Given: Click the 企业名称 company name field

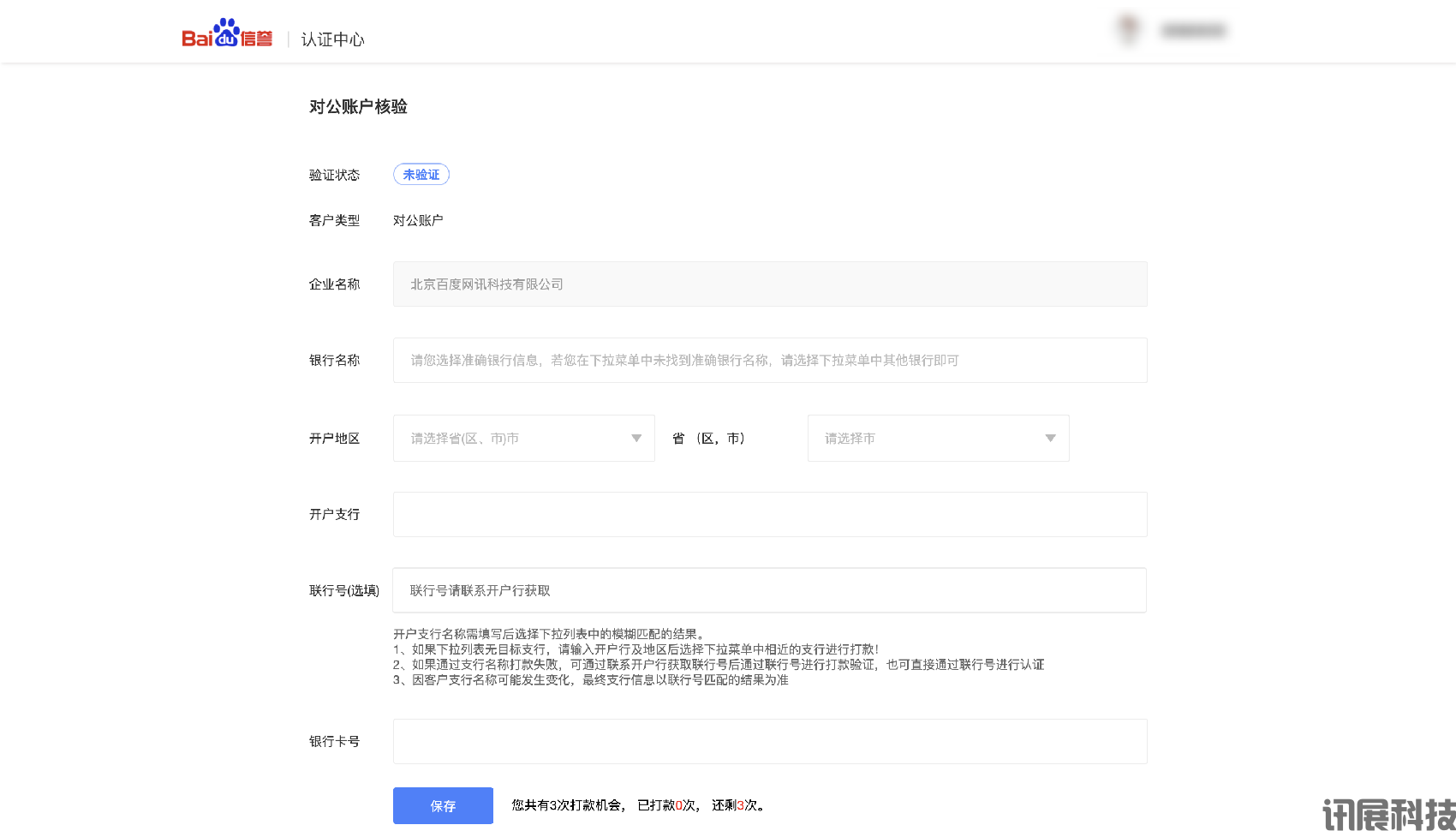Looking at the screenshot, I should tap(769, 284).
